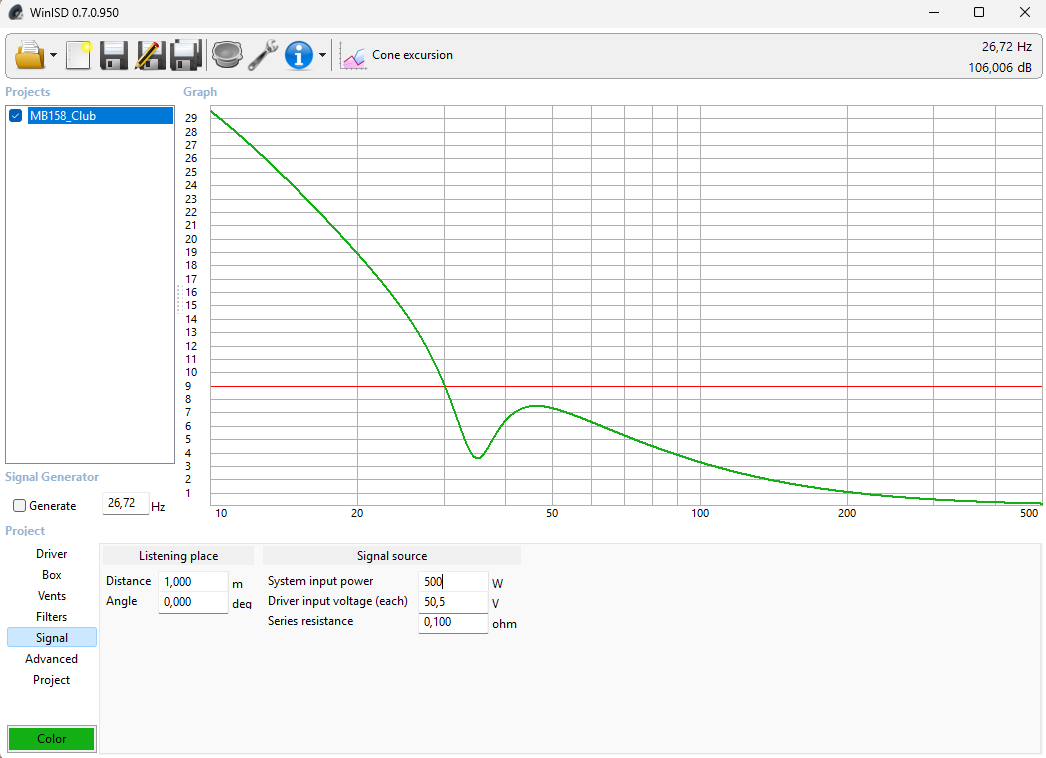The width and height of the screenshot is (1046, 758).
Task: Open options with the wrench icon
Action: coord(263,55)
